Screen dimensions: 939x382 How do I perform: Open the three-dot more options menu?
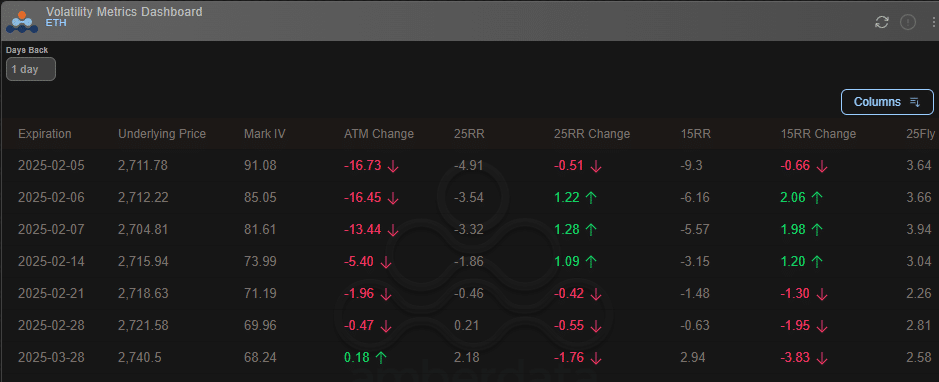934,22
